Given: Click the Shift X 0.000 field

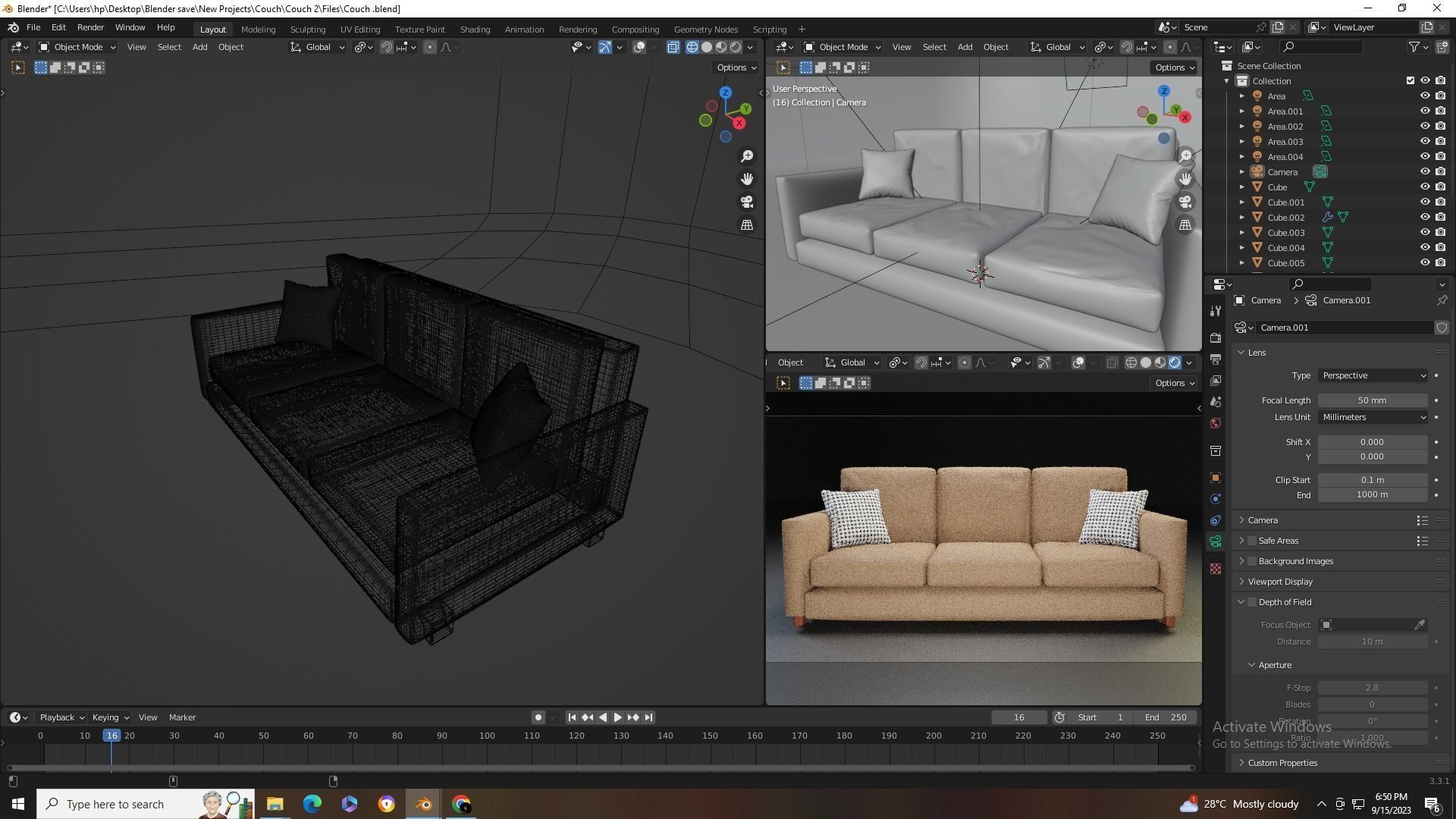Looking at the screenshot, I should pos(1373,442).
